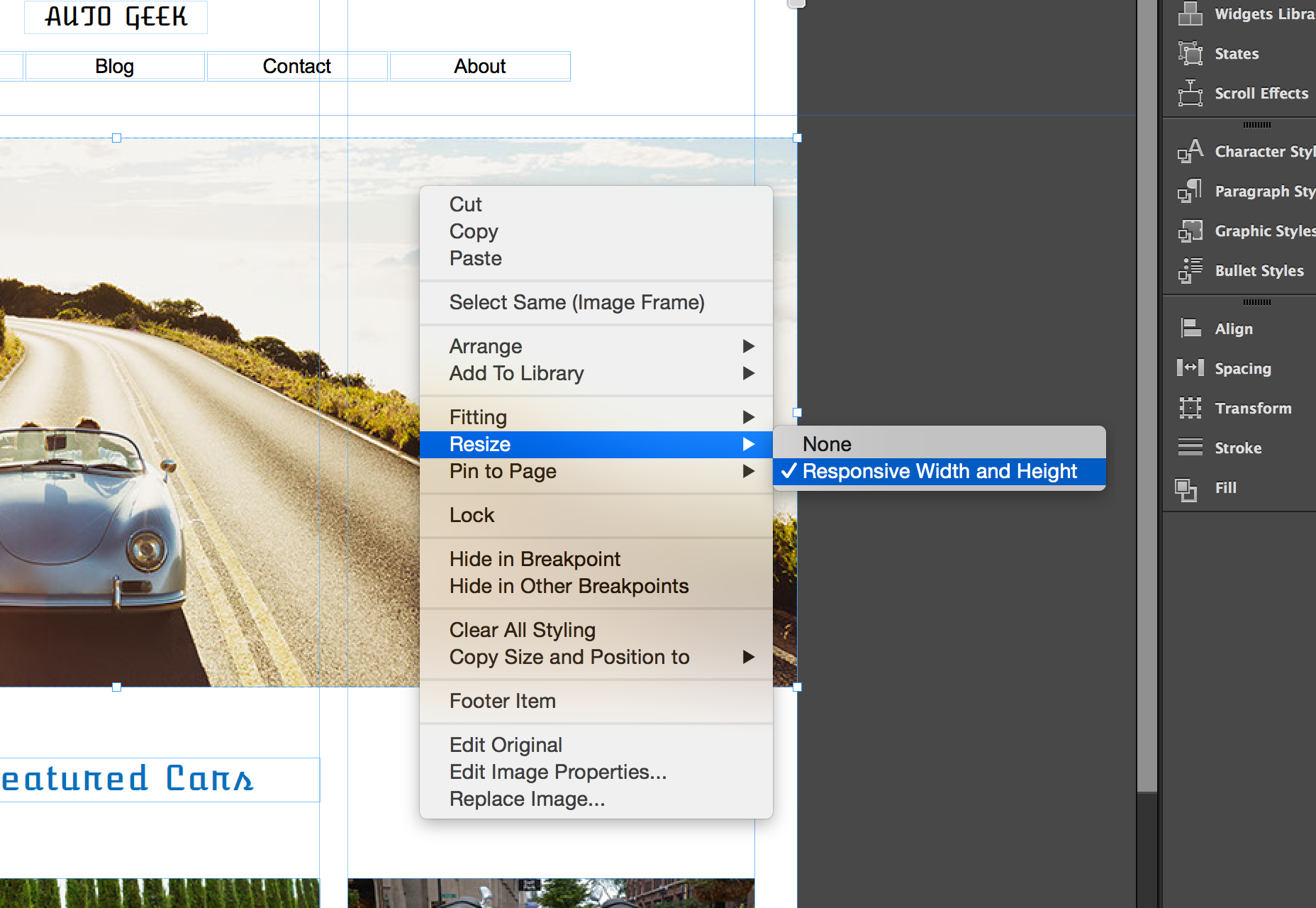Click Edit Original menu entry
This screenshot has height=908, width=1316.
596,745
